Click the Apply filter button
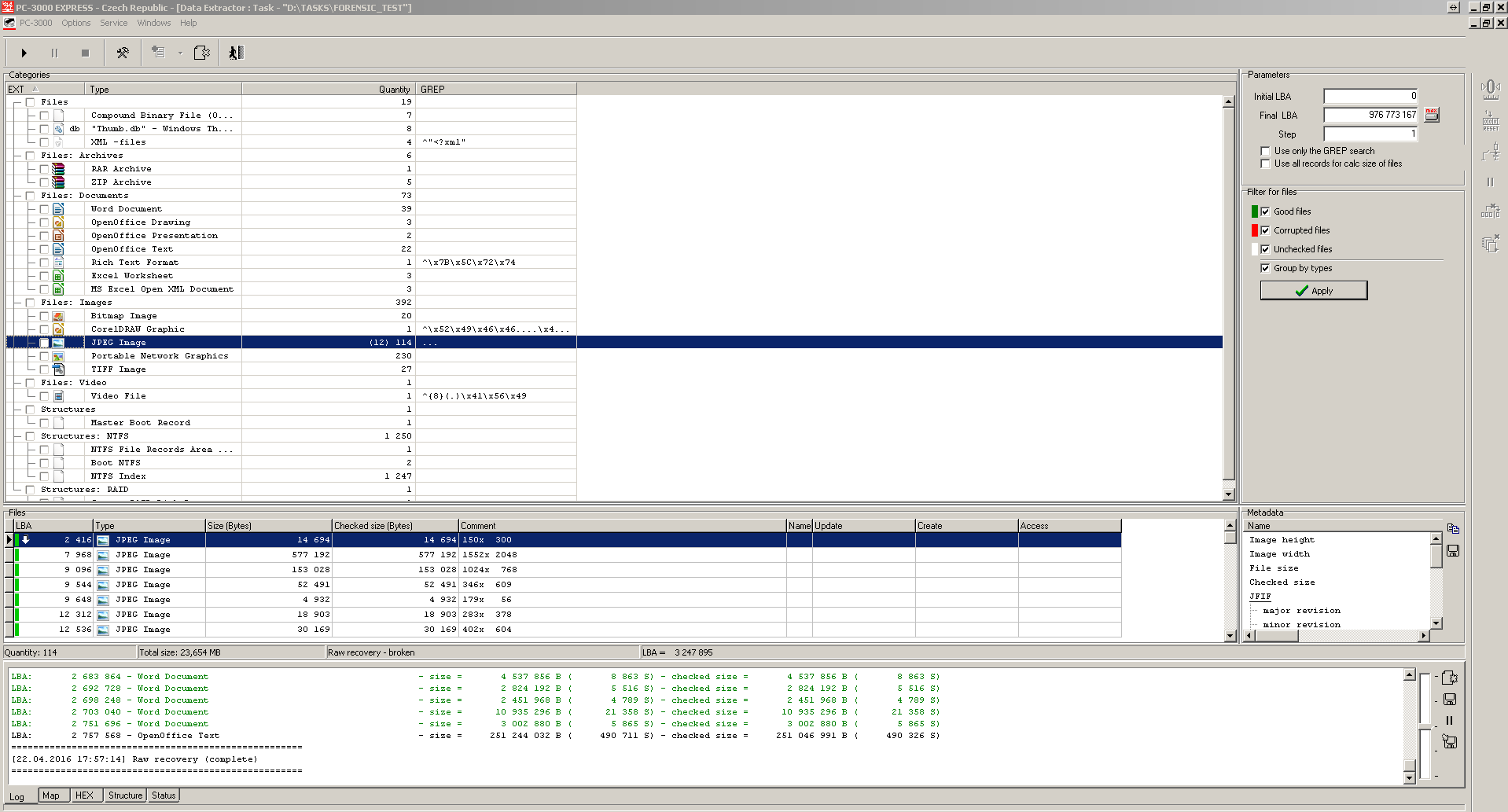Viewport: 1508px width, 812px height. [1313, 291]
